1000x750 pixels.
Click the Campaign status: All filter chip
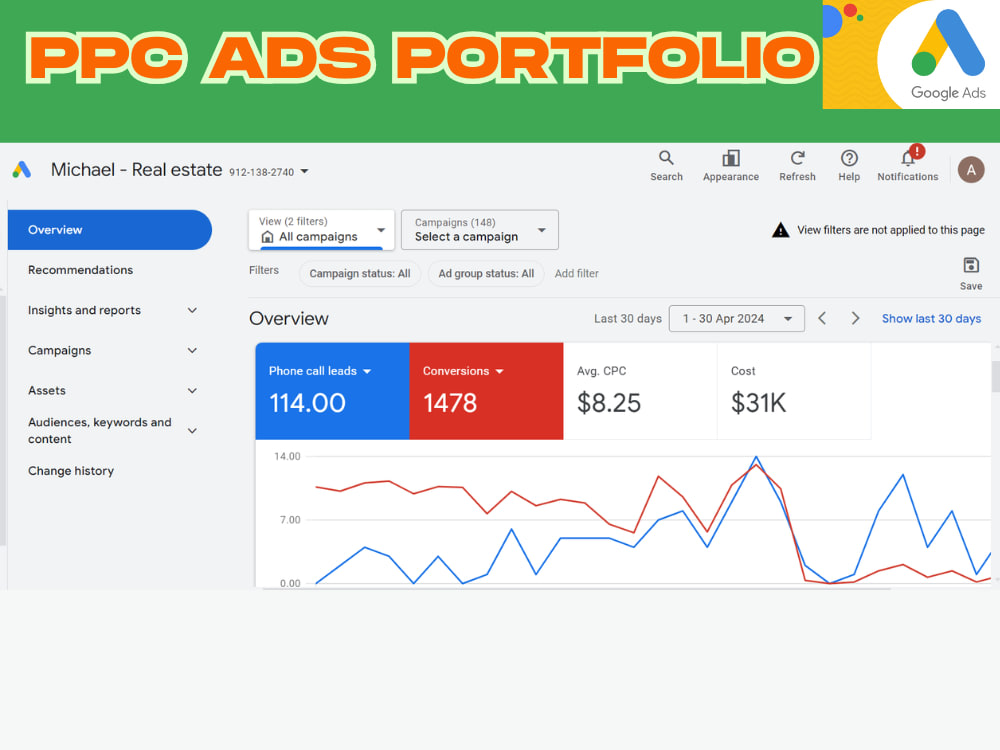point(360,274)
